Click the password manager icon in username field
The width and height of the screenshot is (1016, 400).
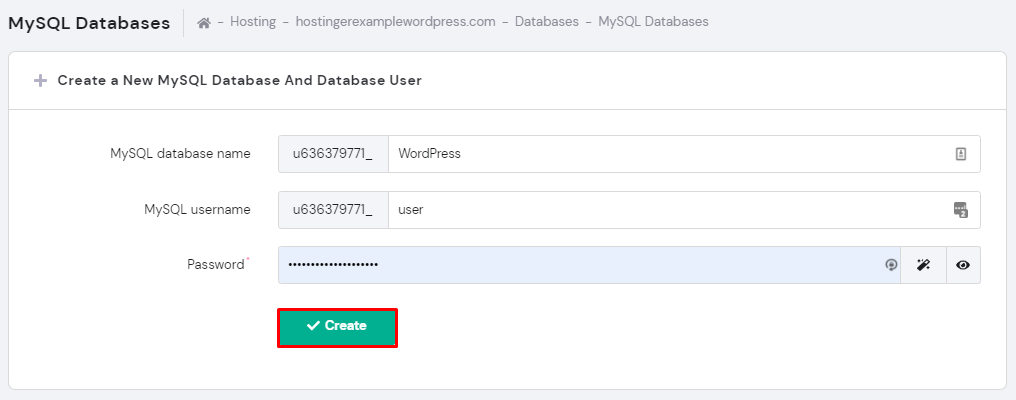pos(961,210)
